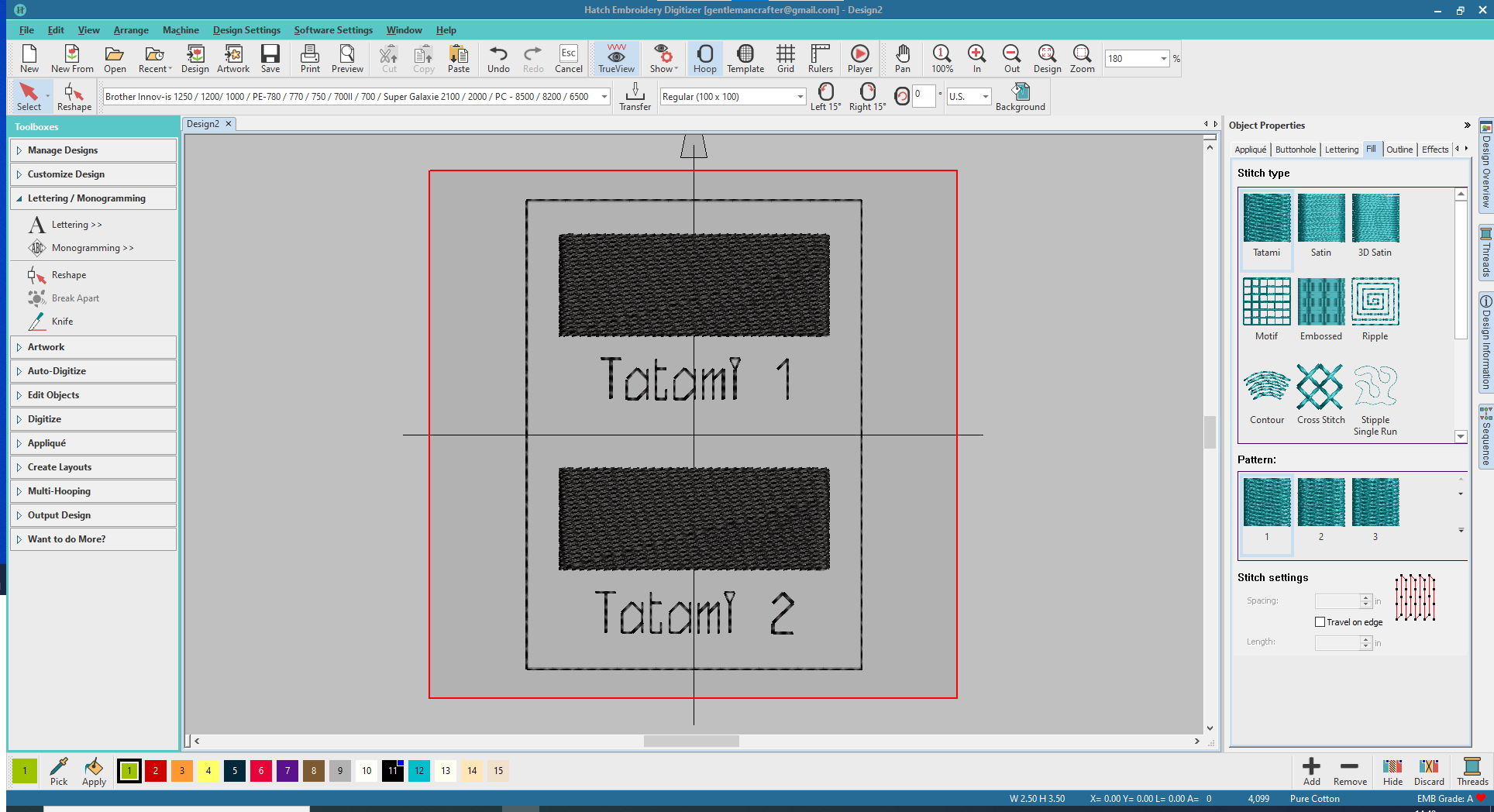Open the hoop size dropdown
The width and height of the screenshot is (1494, 812).
click(x=800, y=97)
